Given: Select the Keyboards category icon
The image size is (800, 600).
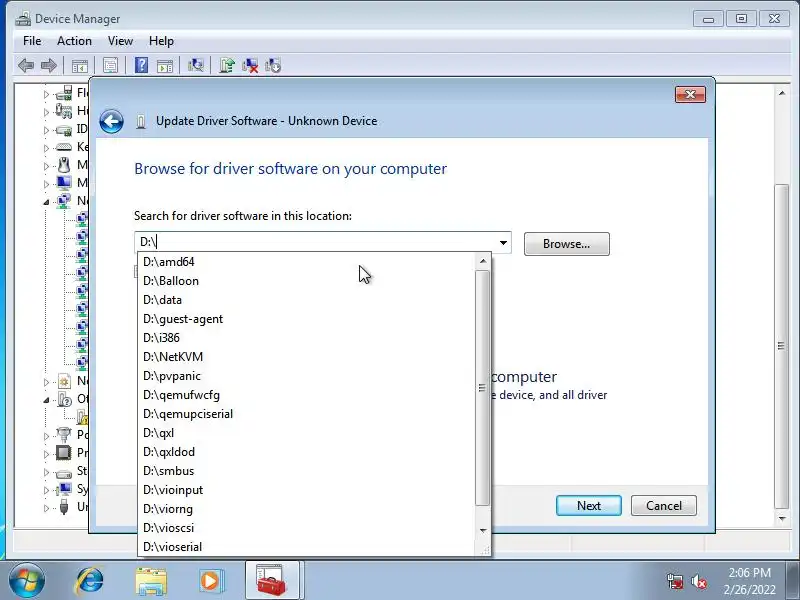Looking at the screenshot, I should point(64,147).
